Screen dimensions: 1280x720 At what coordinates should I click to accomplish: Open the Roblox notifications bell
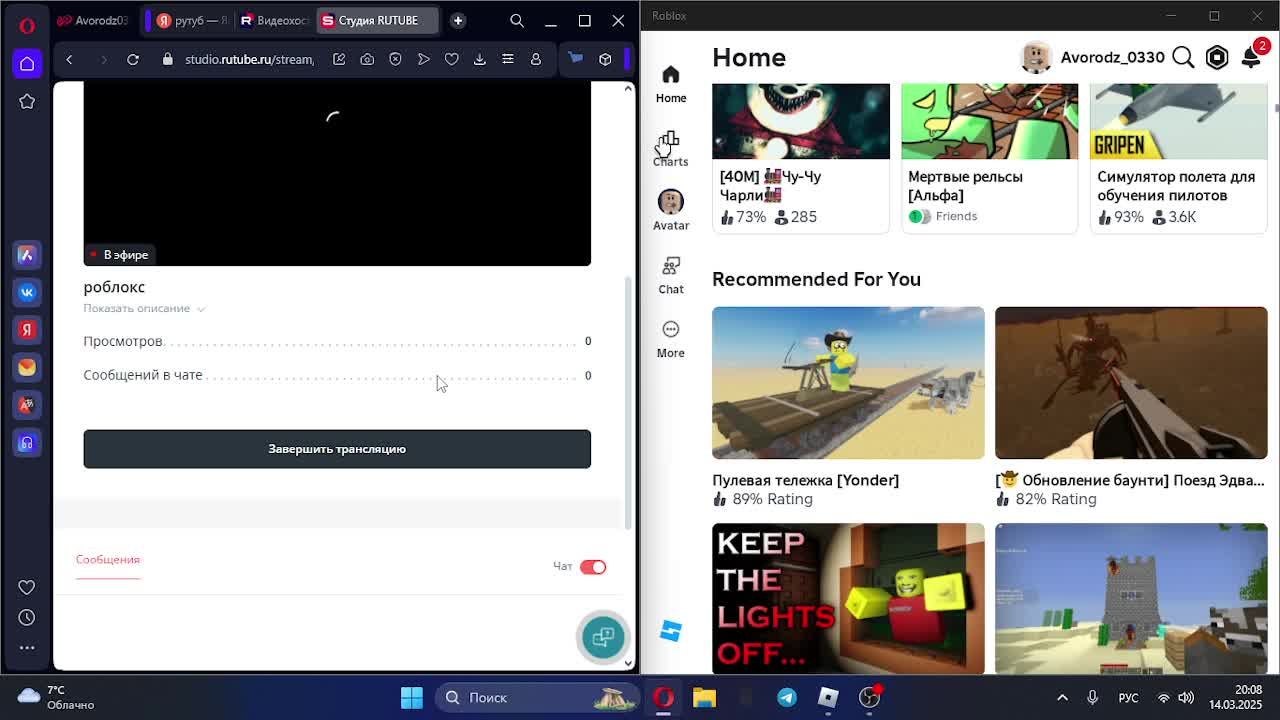pos(1251,57)
